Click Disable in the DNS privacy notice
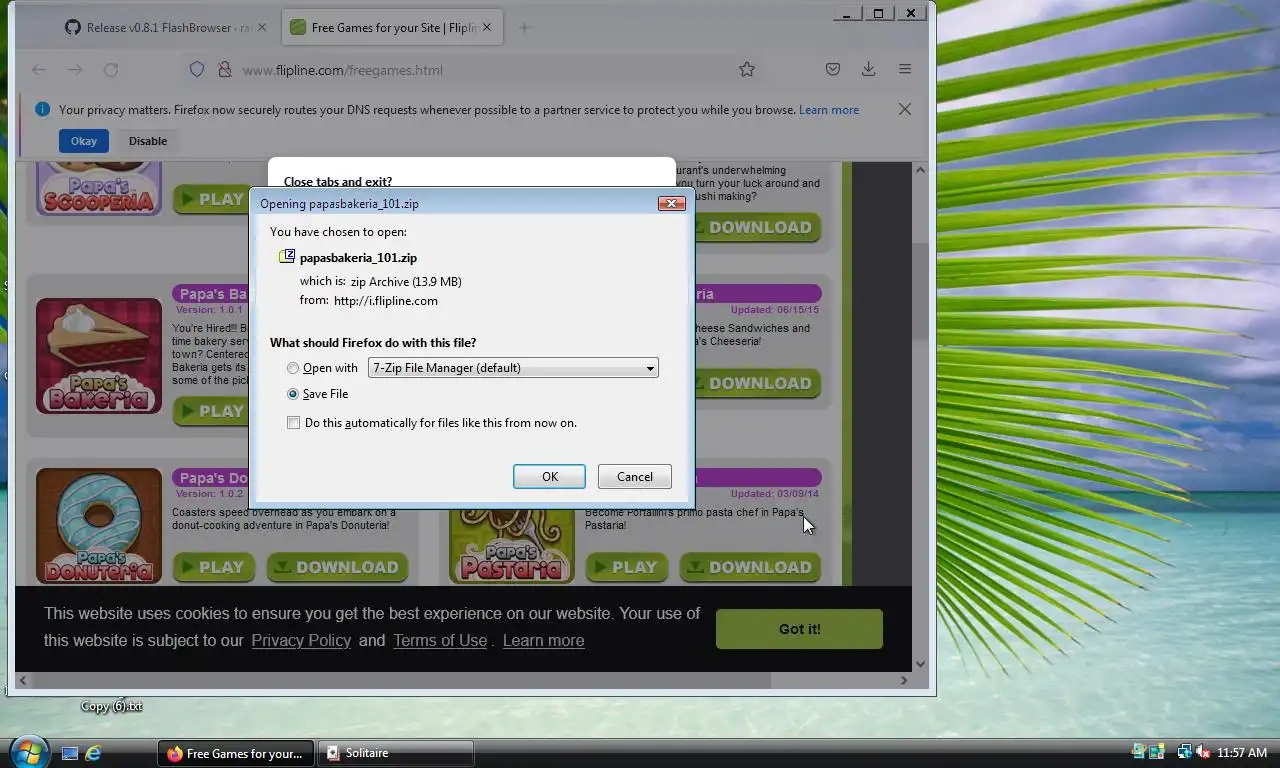 pyautogui.click(x=148, y=141)
